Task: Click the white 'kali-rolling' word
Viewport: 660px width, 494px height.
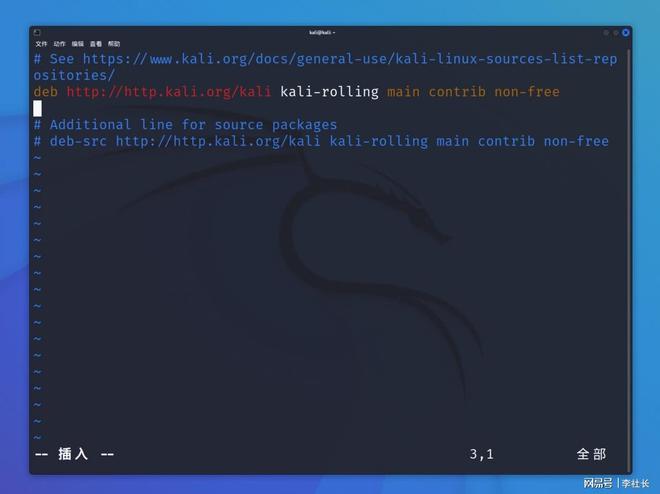Action: coord(329,92)
